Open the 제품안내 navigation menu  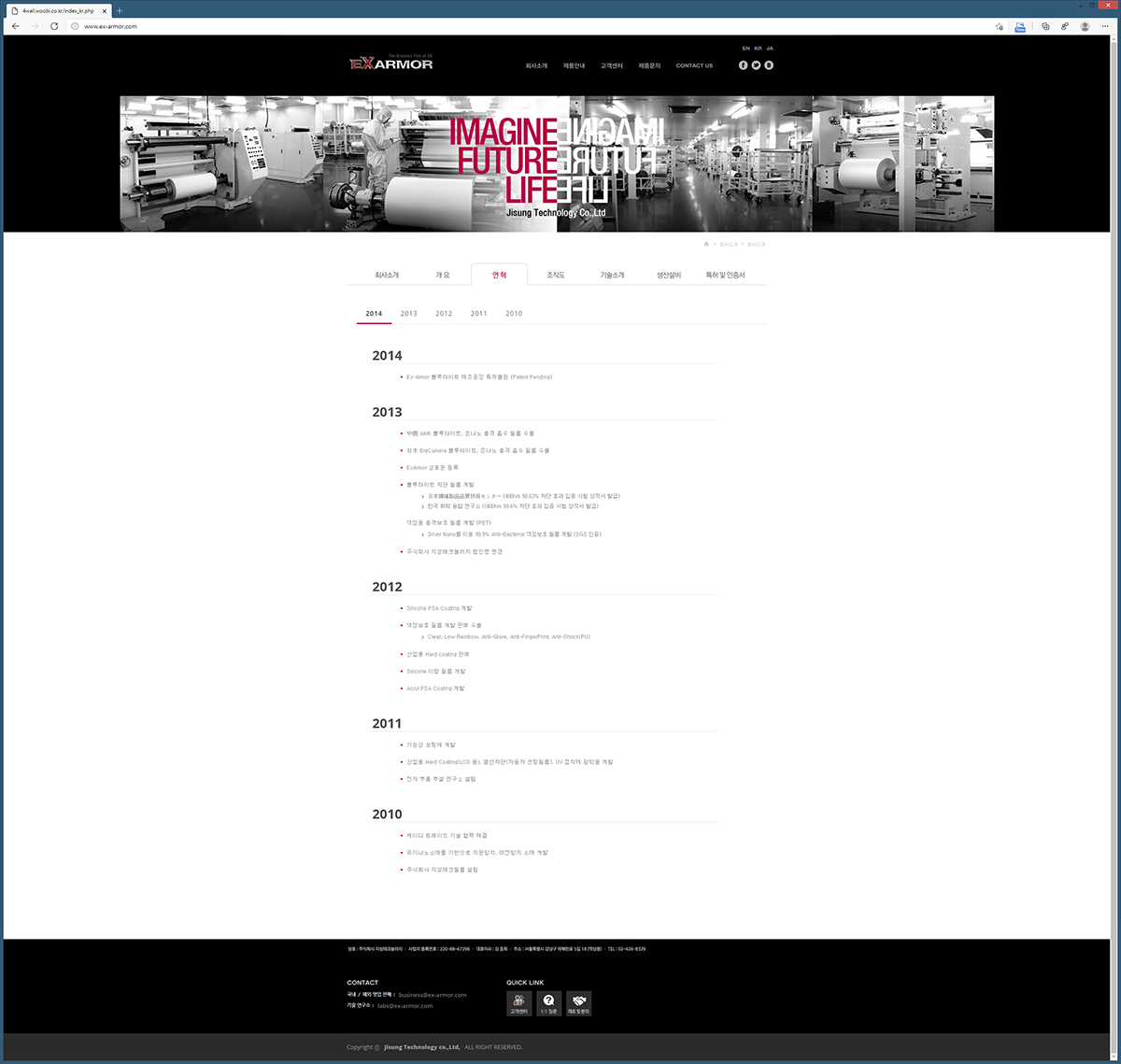point(574,66)
